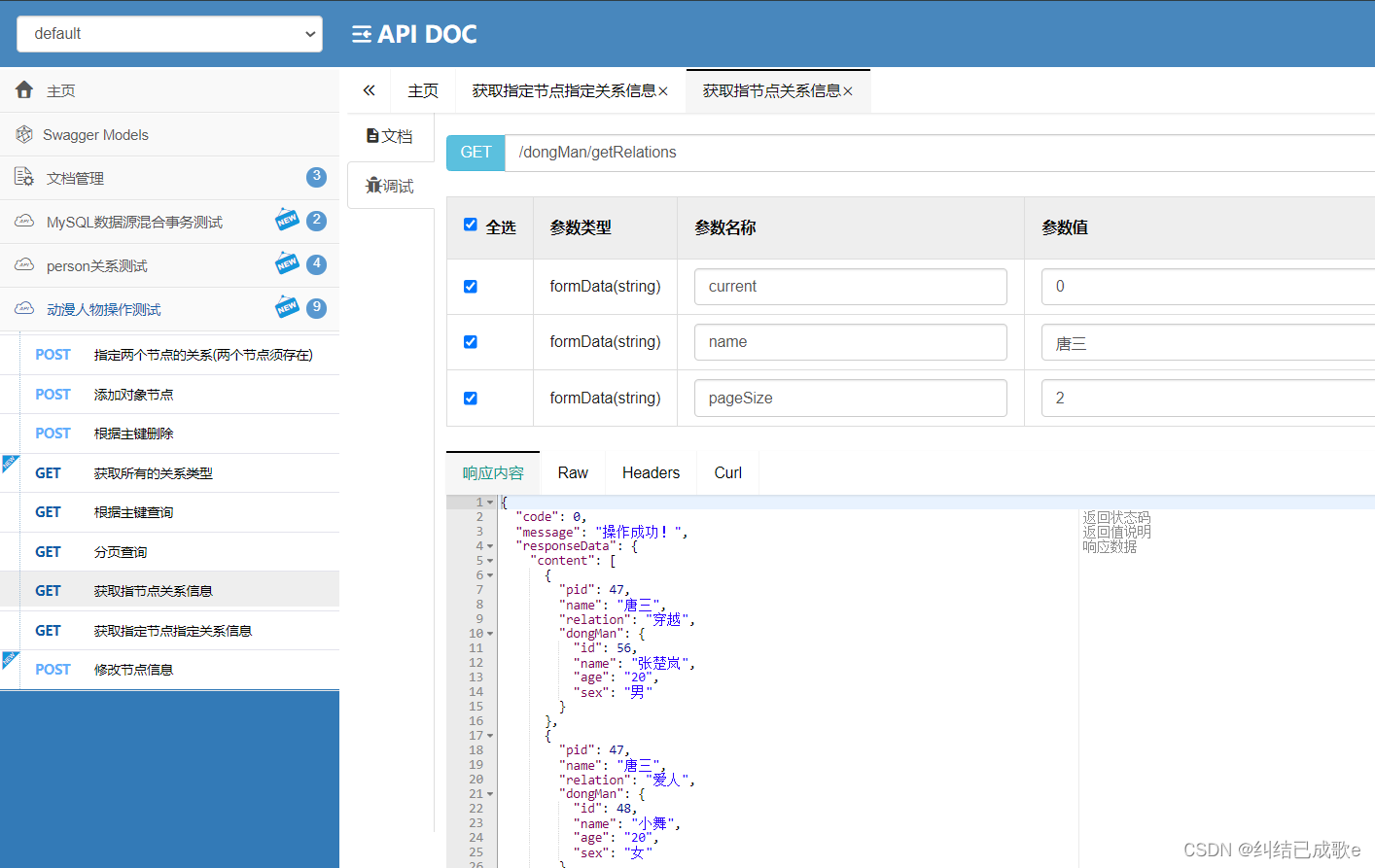The width and height of the screenshot is (1375, 868).
Task: Open the Raw response tab
Action: (573, 473)
